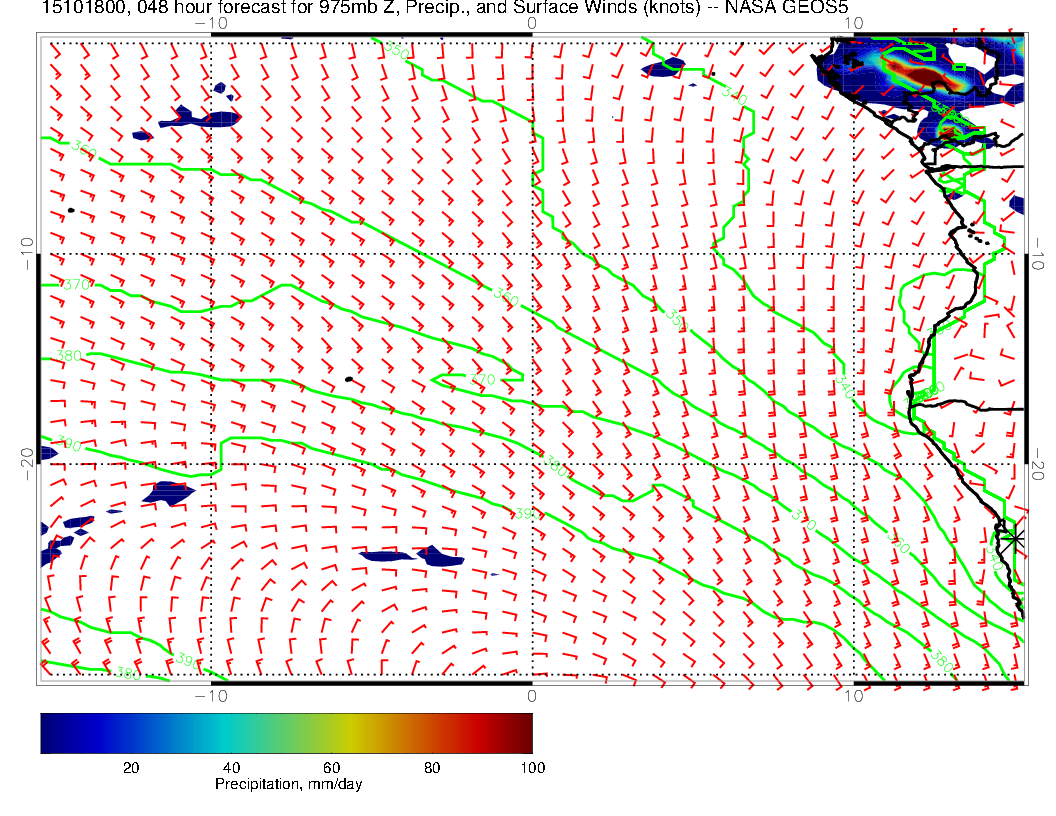
Task: Click the 340 contour label near the coast
Action: click(845, 387)
